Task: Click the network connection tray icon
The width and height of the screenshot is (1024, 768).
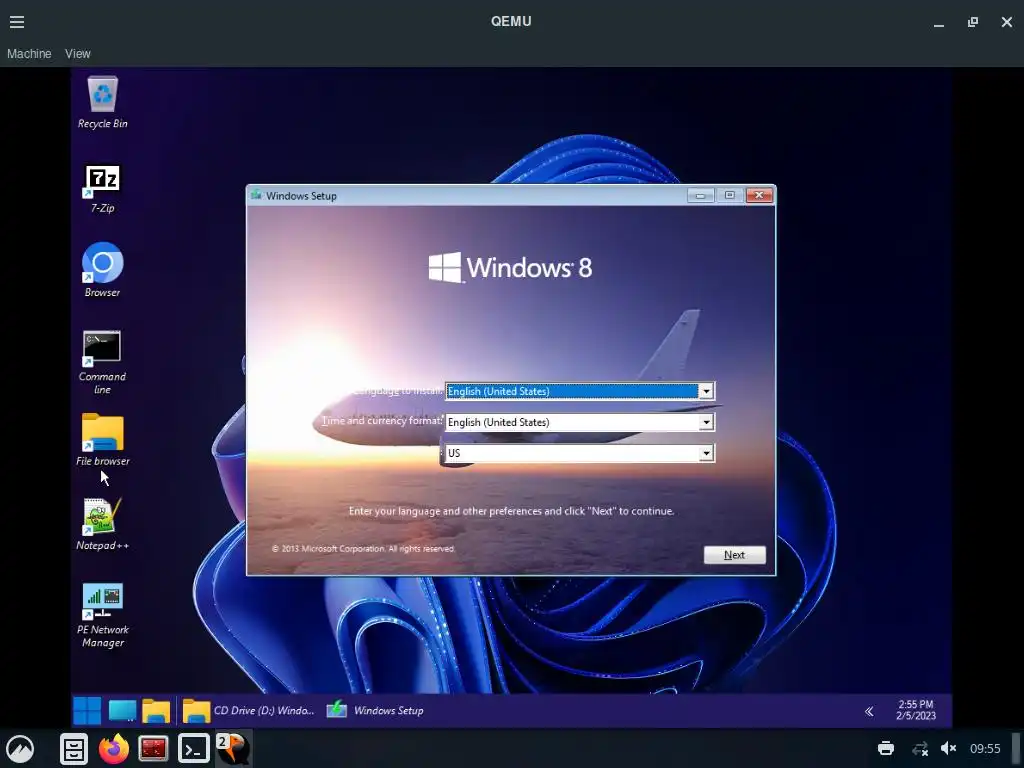Action: tap(921, 748)
